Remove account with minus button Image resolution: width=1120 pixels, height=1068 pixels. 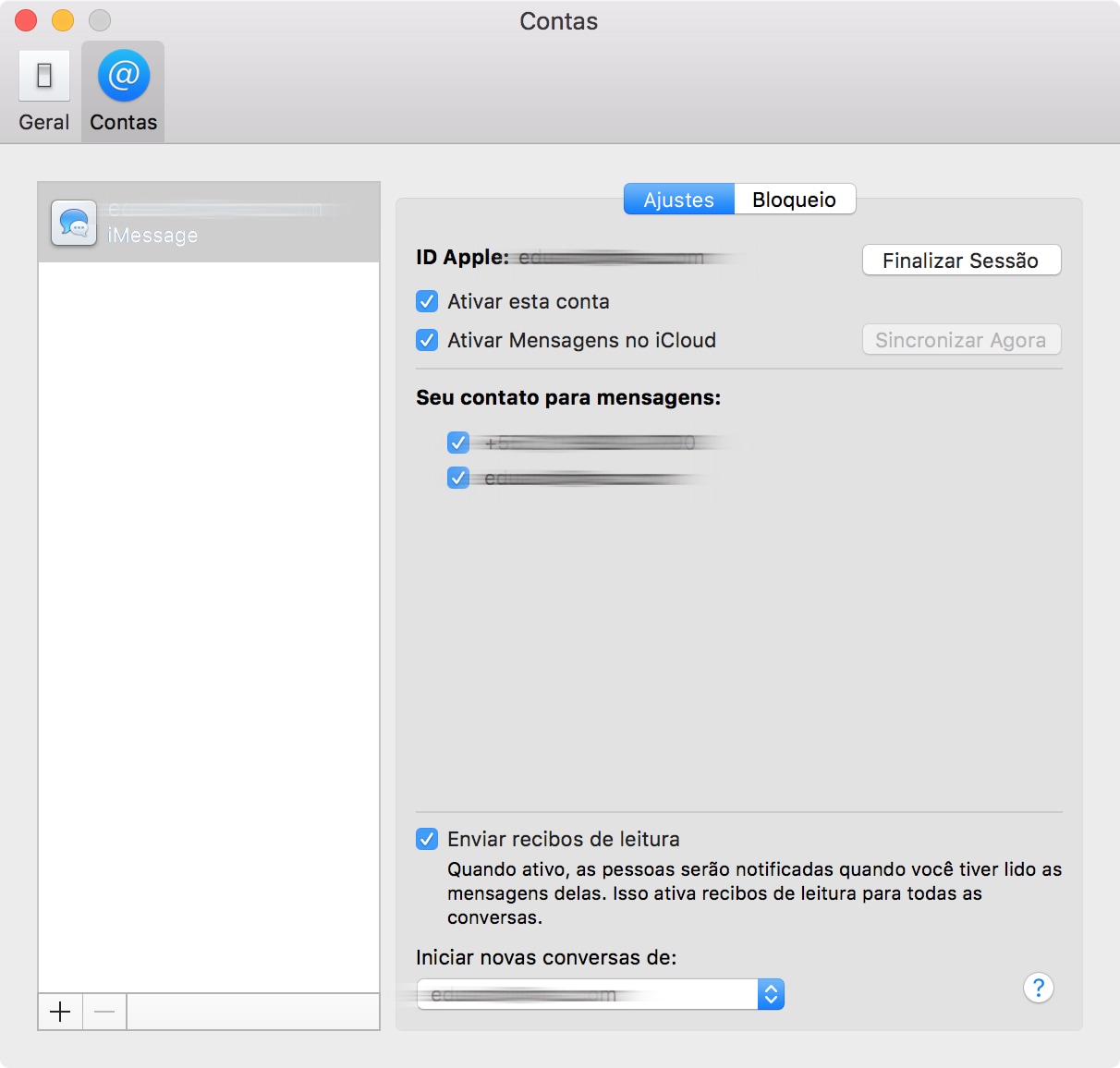(104, 1012)
